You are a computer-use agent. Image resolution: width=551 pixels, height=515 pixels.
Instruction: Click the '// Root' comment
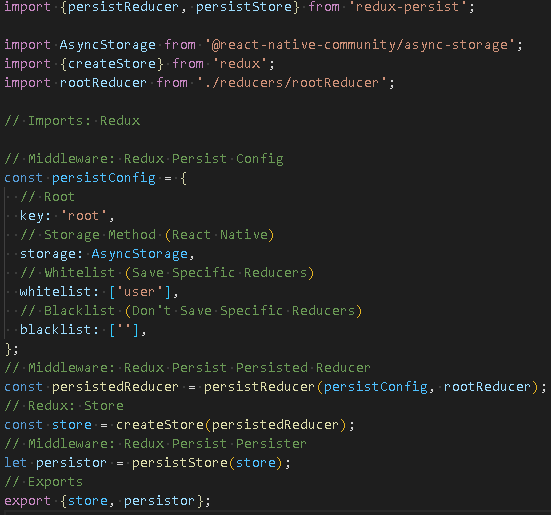point(47,197)
